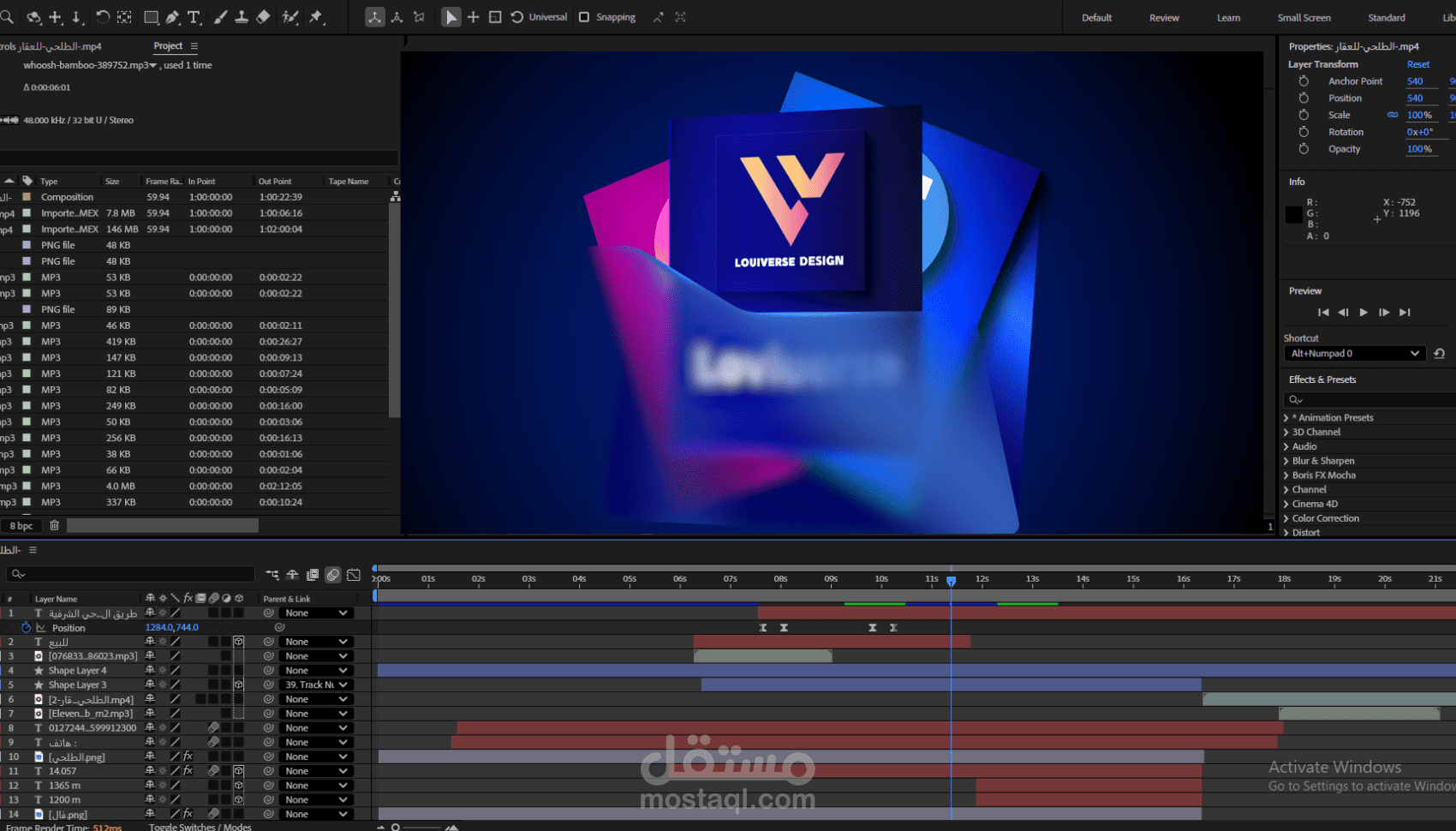
Task: Toggle shy layers switch in timeline
Action: 292,575
